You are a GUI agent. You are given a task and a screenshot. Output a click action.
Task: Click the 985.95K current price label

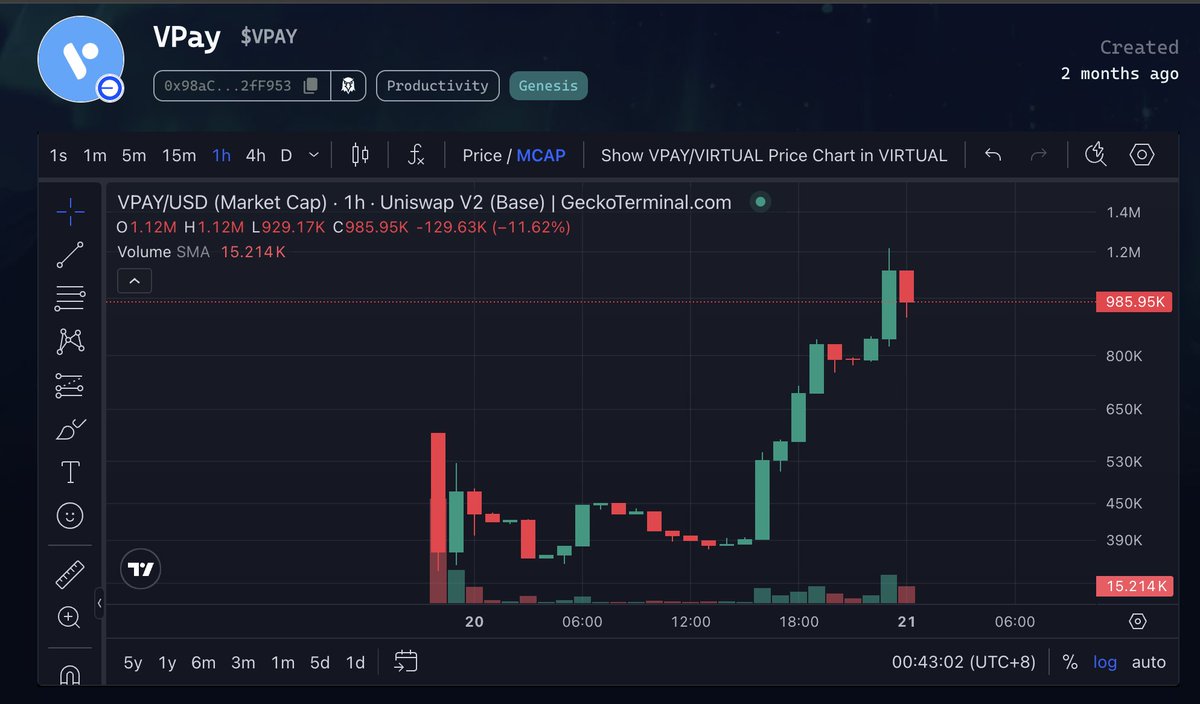tap(1134, 301)
